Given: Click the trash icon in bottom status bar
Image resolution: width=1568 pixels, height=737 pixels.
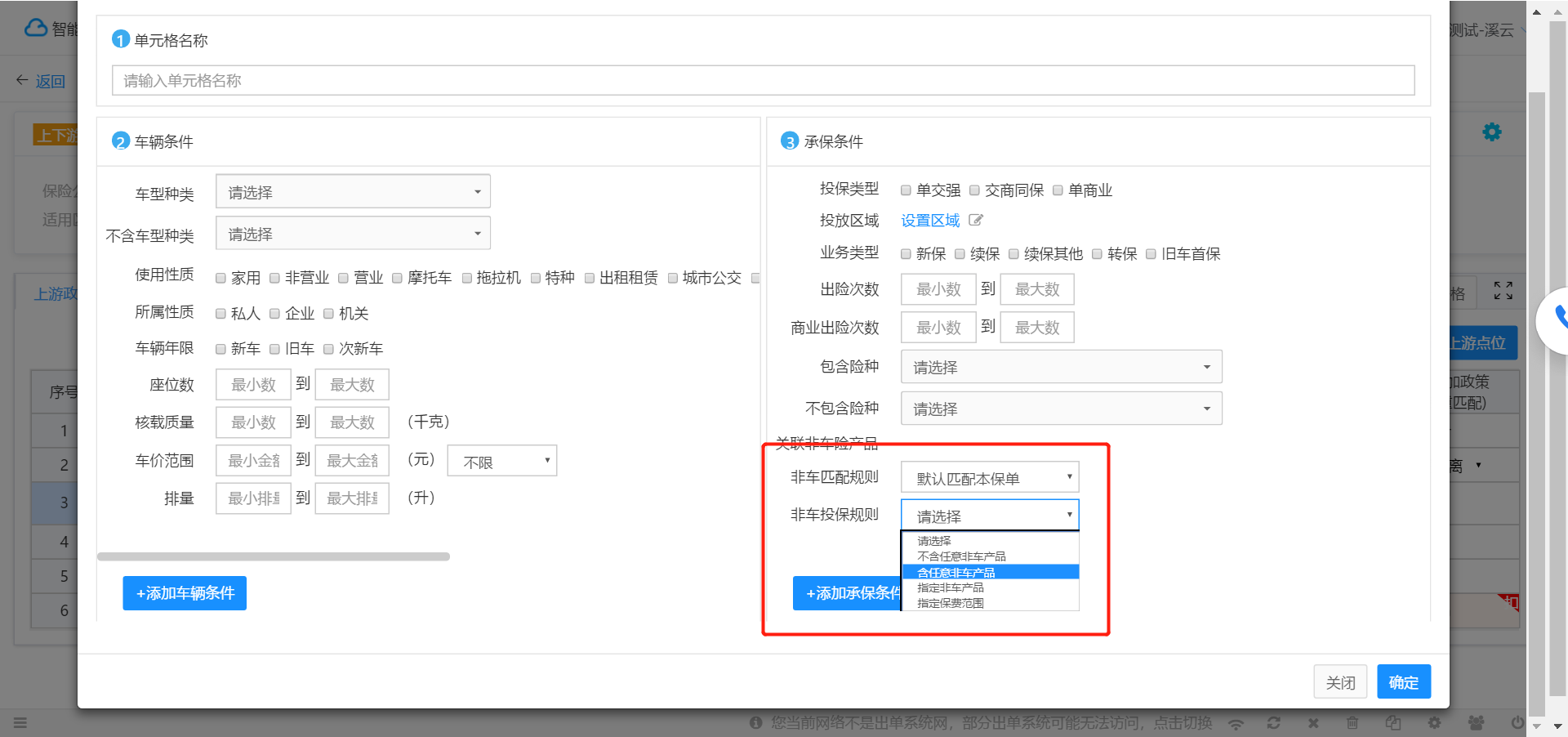Looking at the screenshot, I should pyautogui.click(x=1352, y=723).
